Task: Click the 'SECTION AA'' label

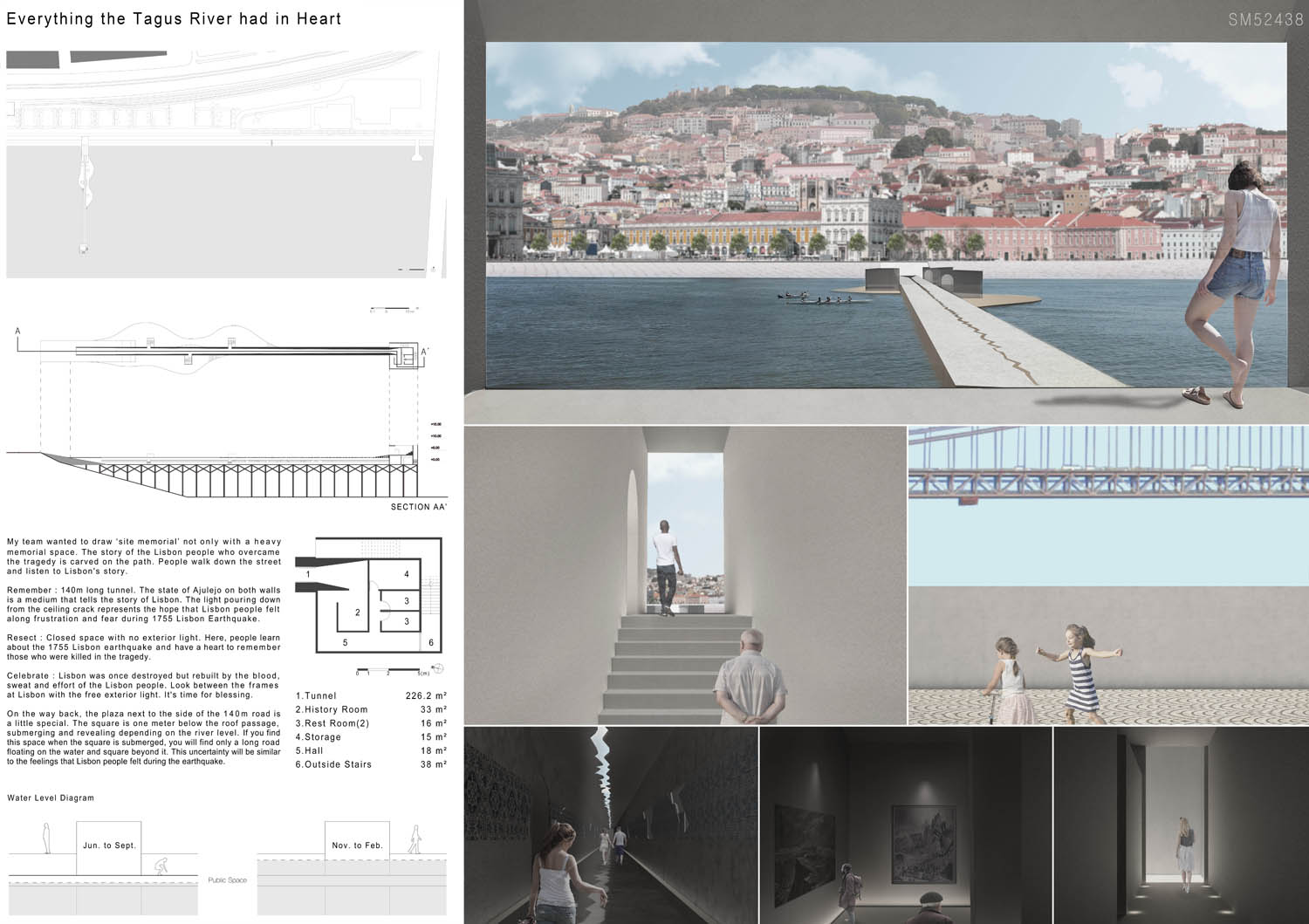Action: [x=418, y=507]
